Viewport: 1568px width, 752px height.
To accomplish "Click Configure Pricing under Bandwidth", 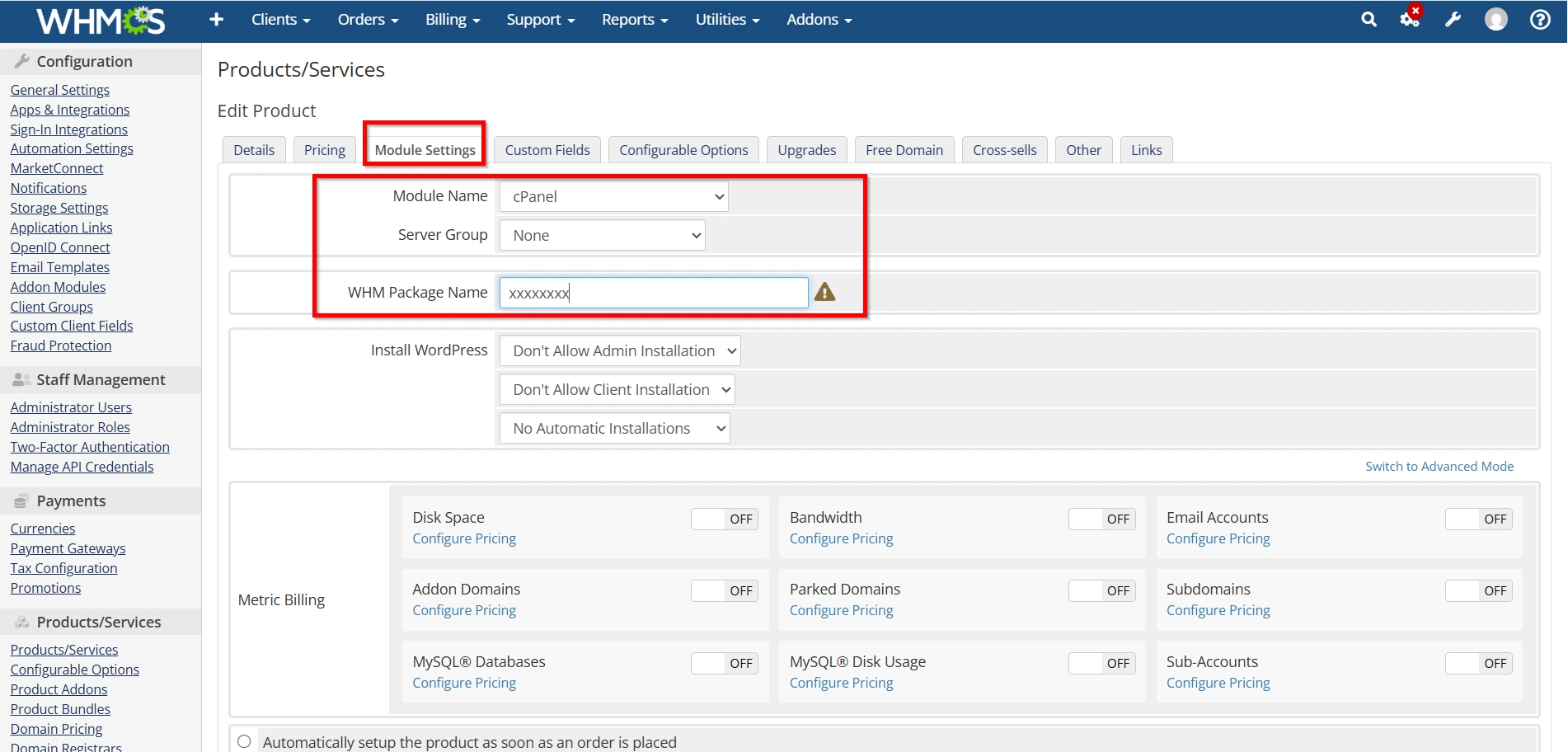I will coord(841,538).
